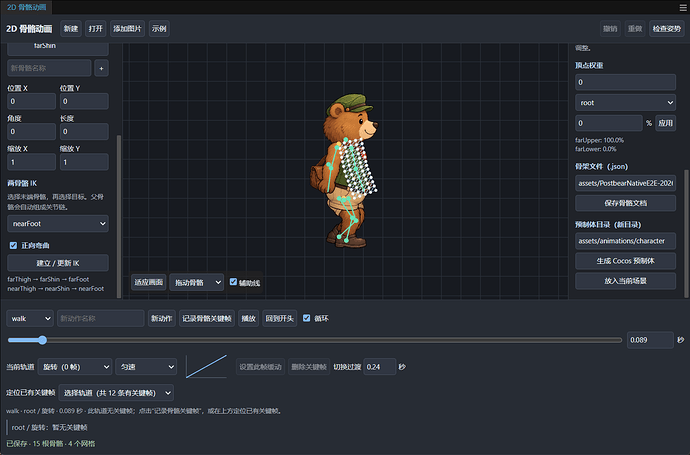Click the 添加图片 button
The width and height of the screenshot is (690, 455).
pyautogui.click(x=127, y=29)
